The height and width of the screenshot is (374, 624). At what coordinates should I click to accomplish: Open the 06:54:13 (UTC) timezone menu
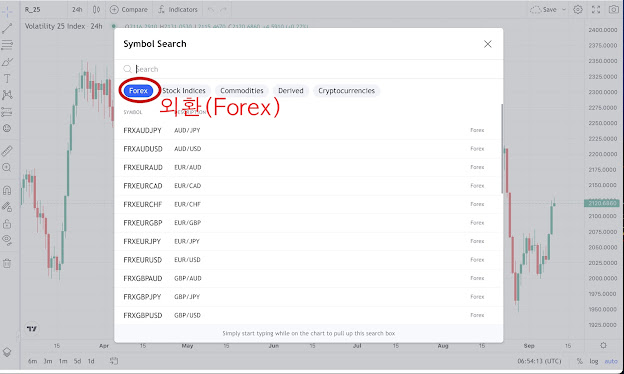[539, 361]
